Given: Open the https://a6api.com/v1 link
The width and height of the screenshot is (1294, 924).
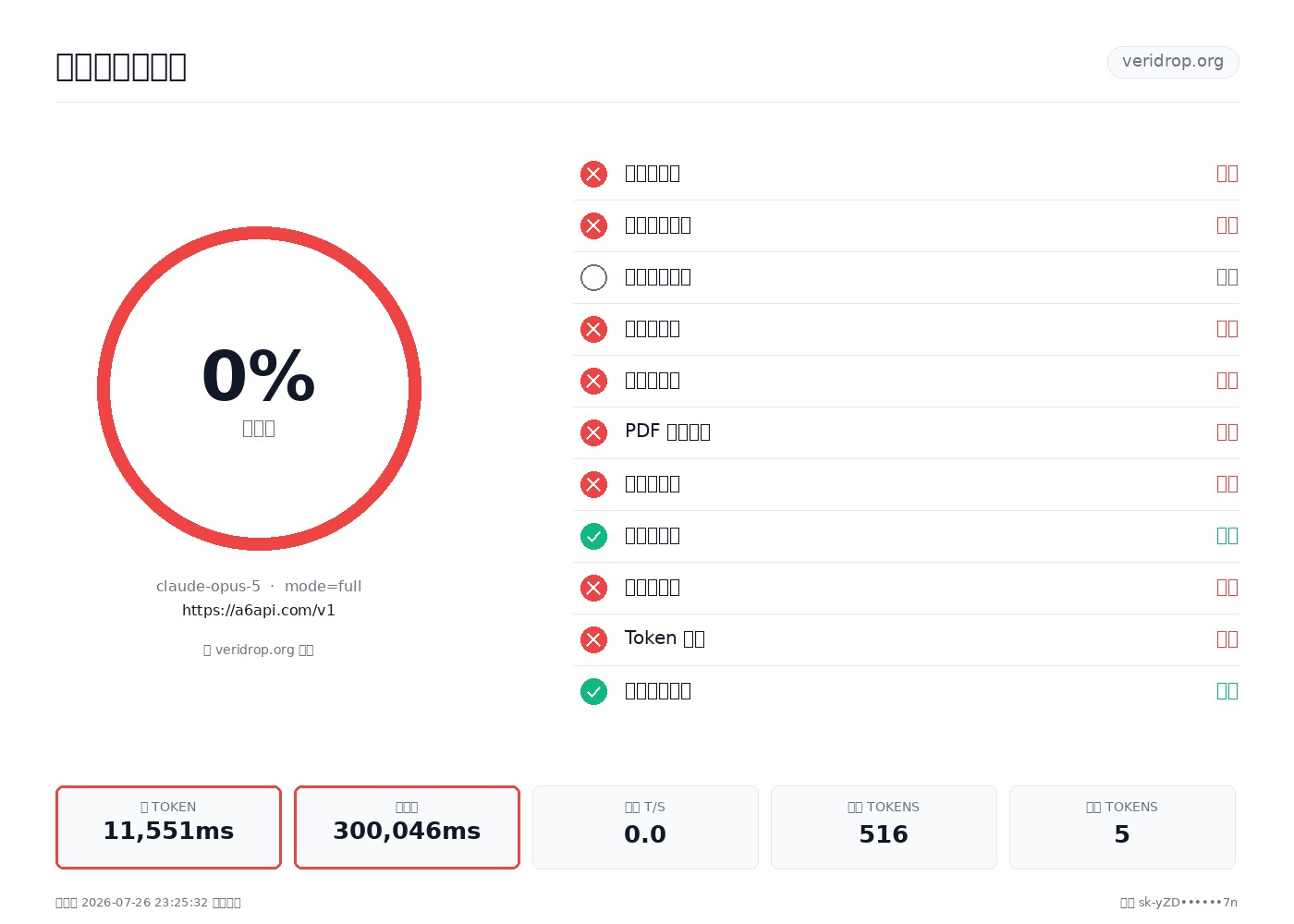Looking at the screenshot, I should coord(259,610).
